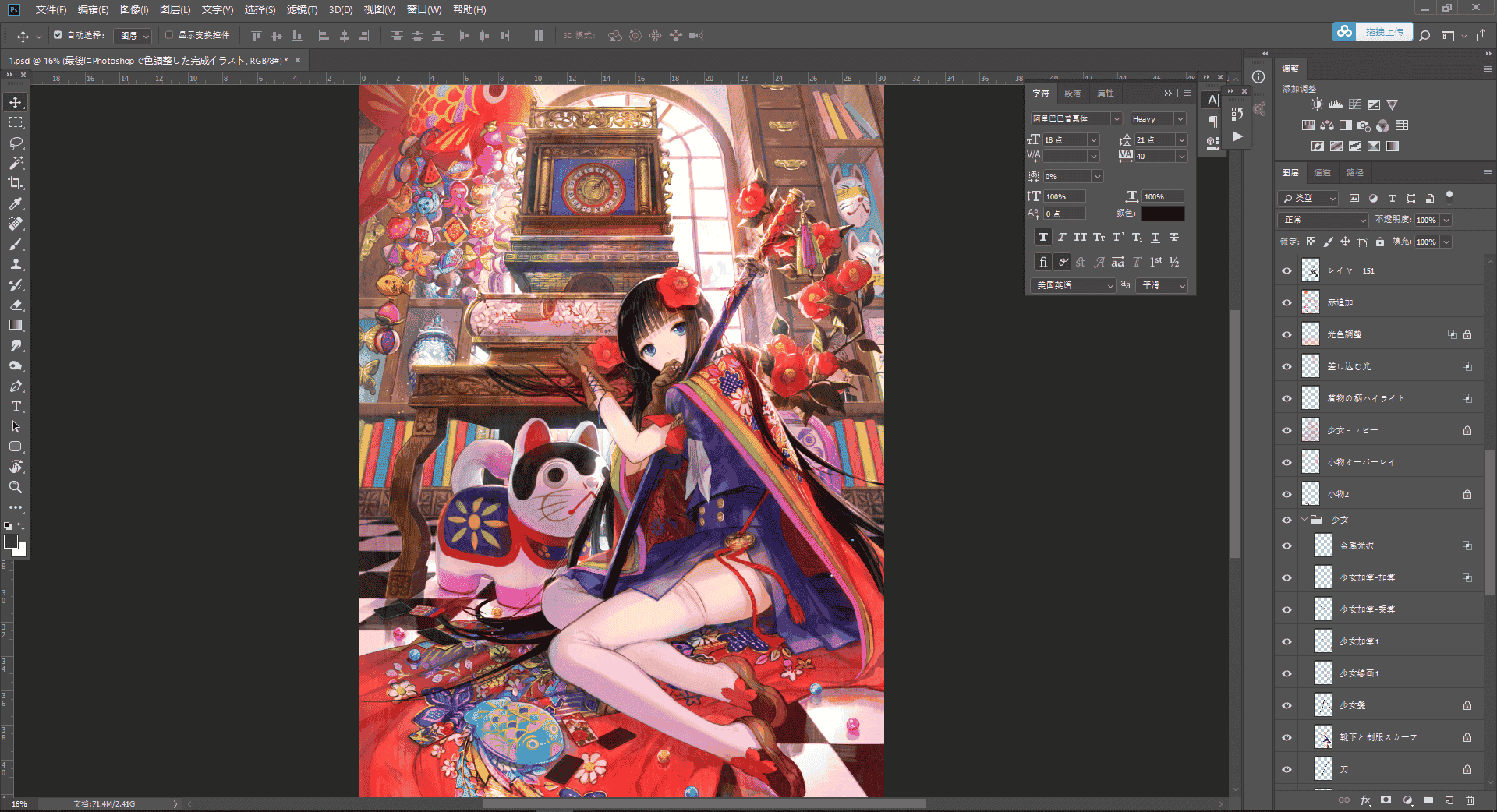The height and width of the screenshot is (812, 1497).
Task: Select the Hand tool
Action: coord(16,467)
